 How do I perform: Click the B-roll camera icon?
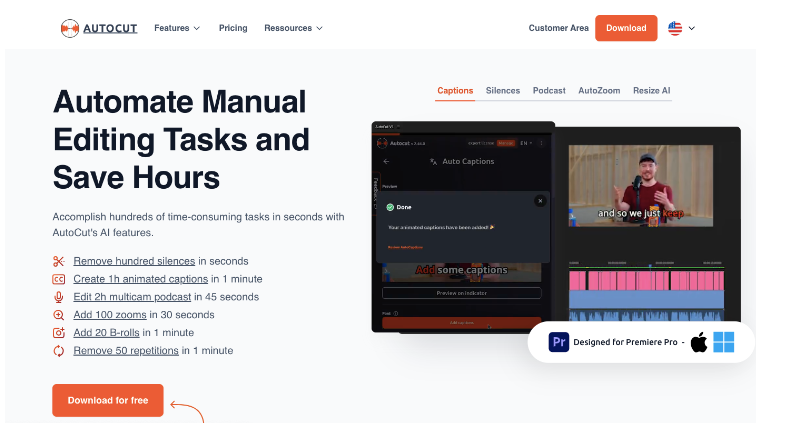[59, 333]
